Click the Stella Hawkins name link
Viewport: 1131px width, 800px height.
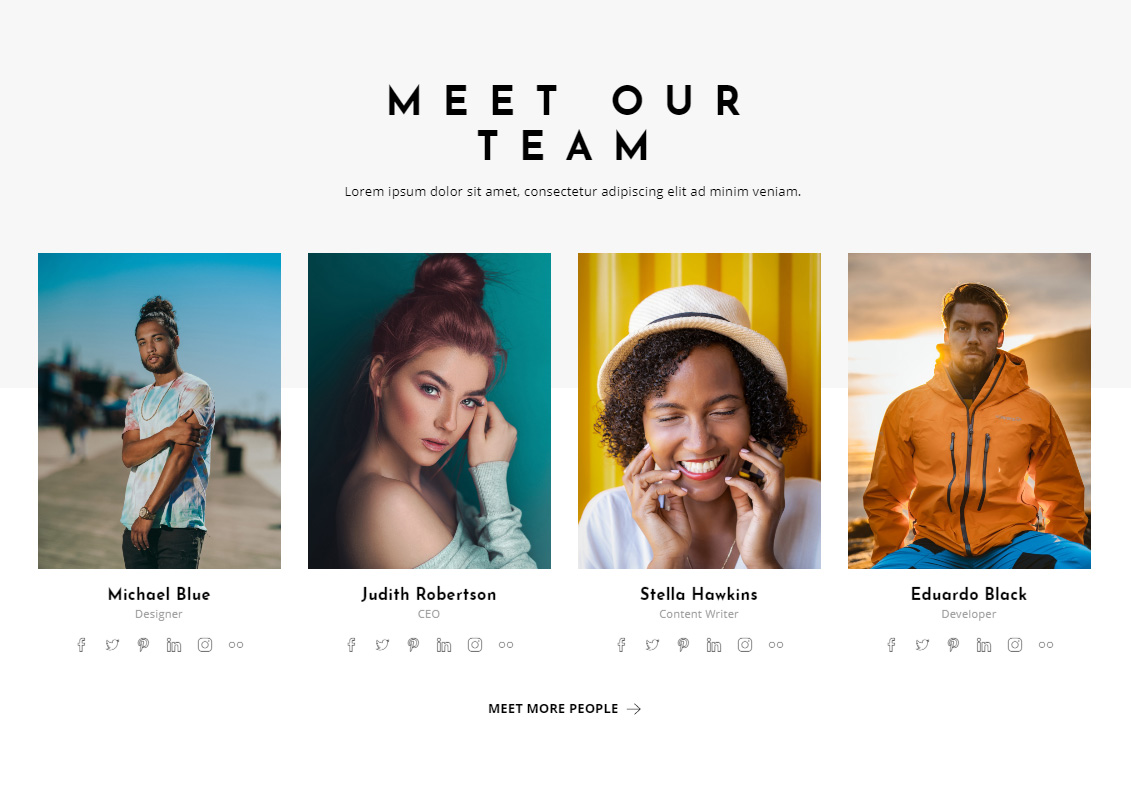(x=699, y=594)
